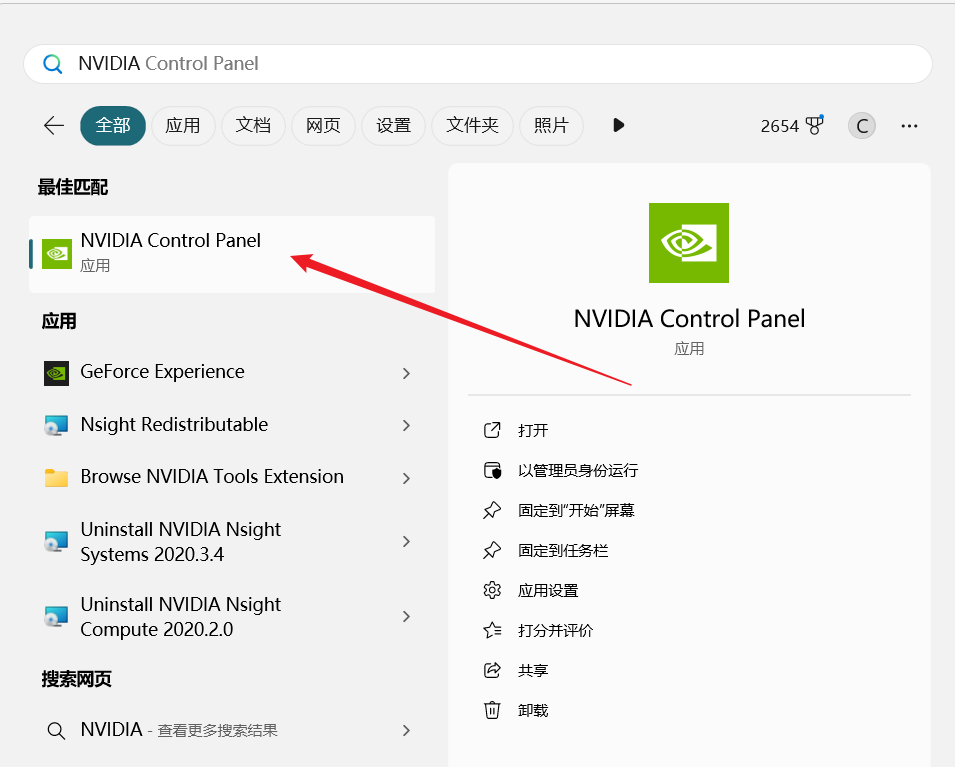Select NVIDIA - 查看更多搜索结果 text

point(179,730)
